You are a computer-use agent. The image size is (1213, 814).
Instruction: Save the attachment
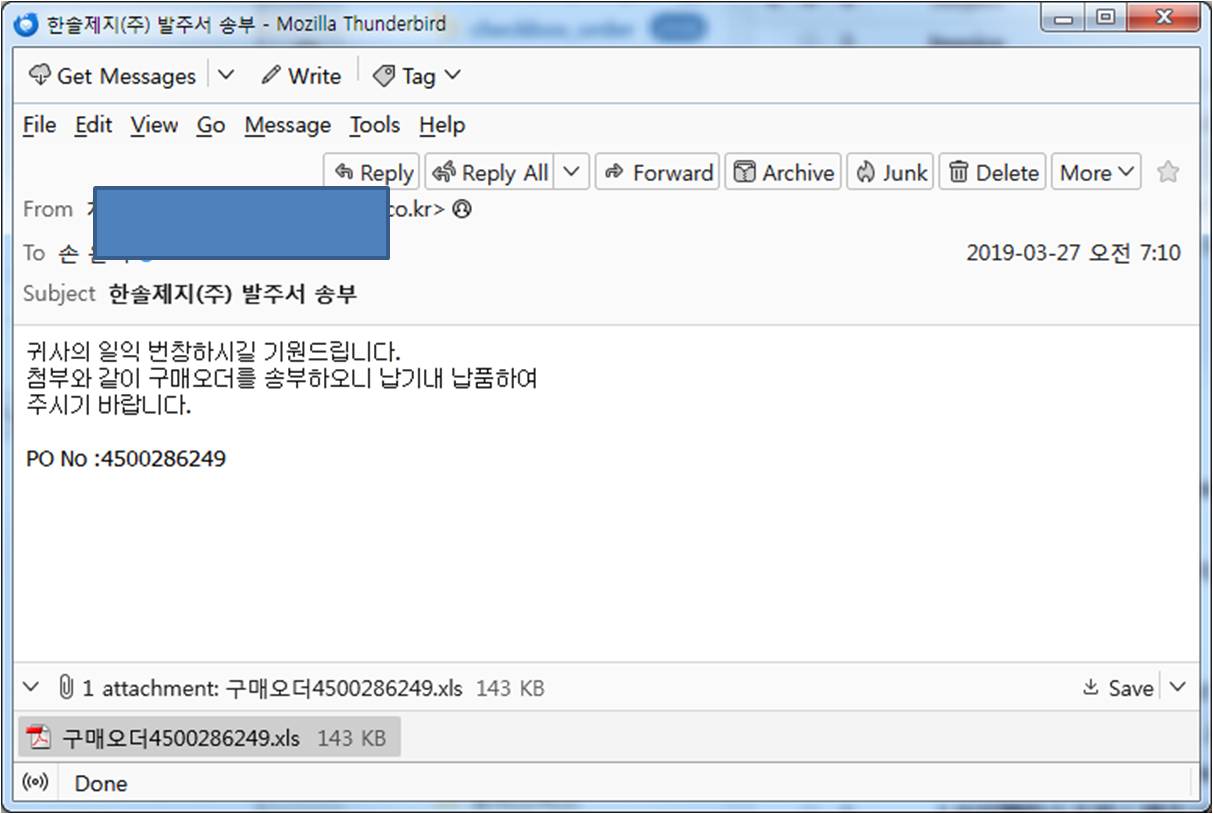coord(1118,688)
